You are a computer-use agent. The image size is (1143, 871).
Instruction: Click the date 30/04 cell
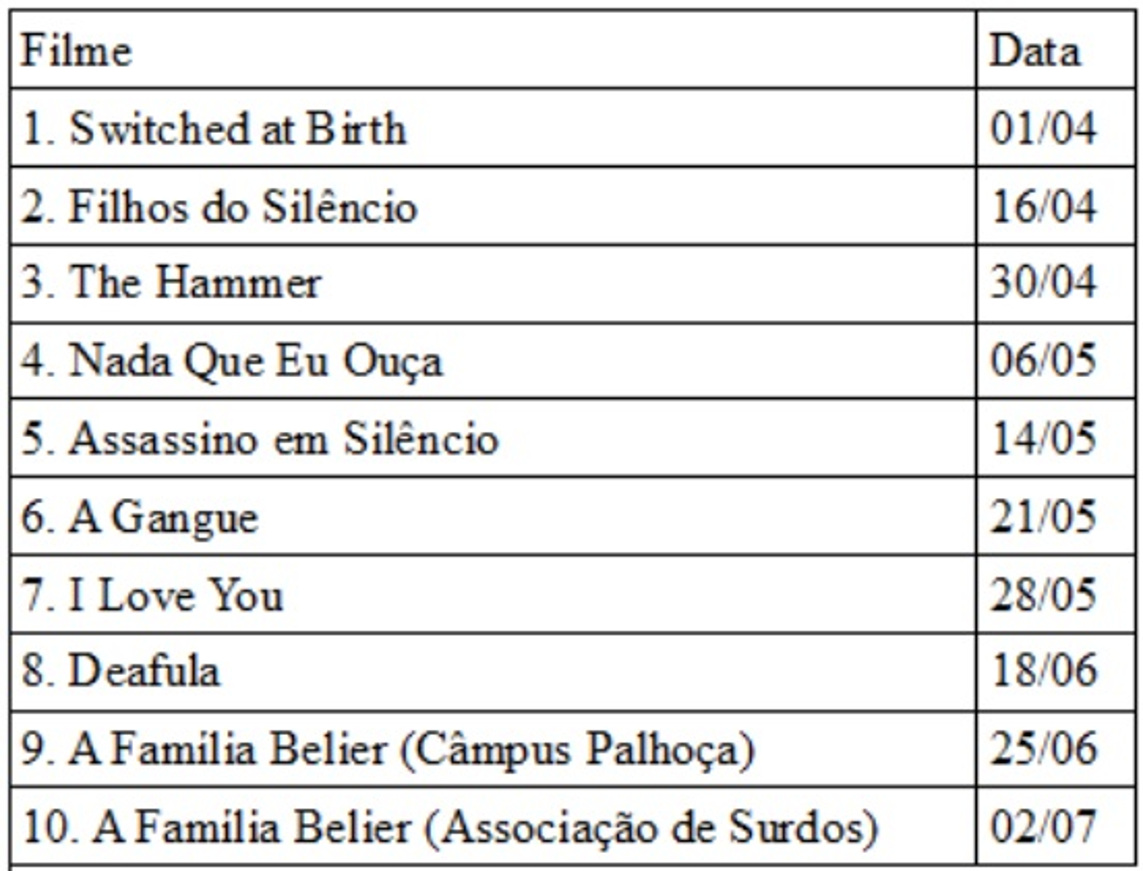pos(1043,285)
